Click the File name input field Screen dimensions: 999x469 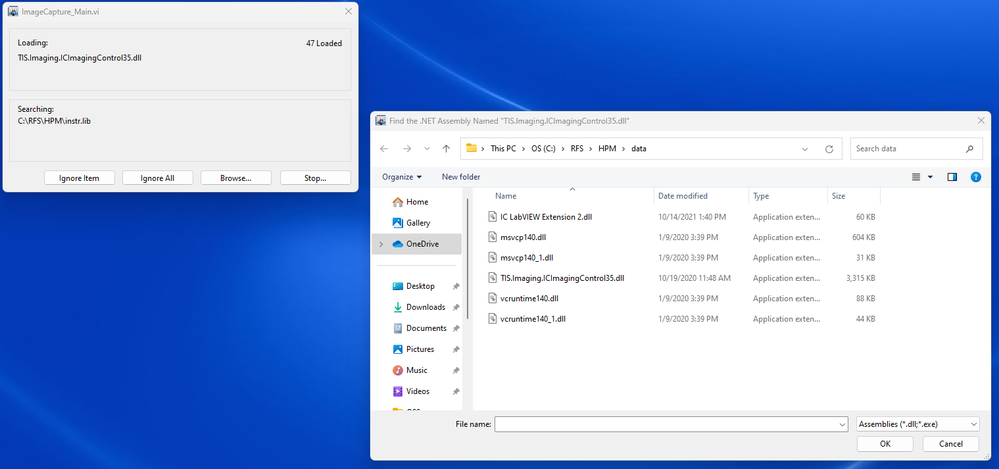click(665, 424)
